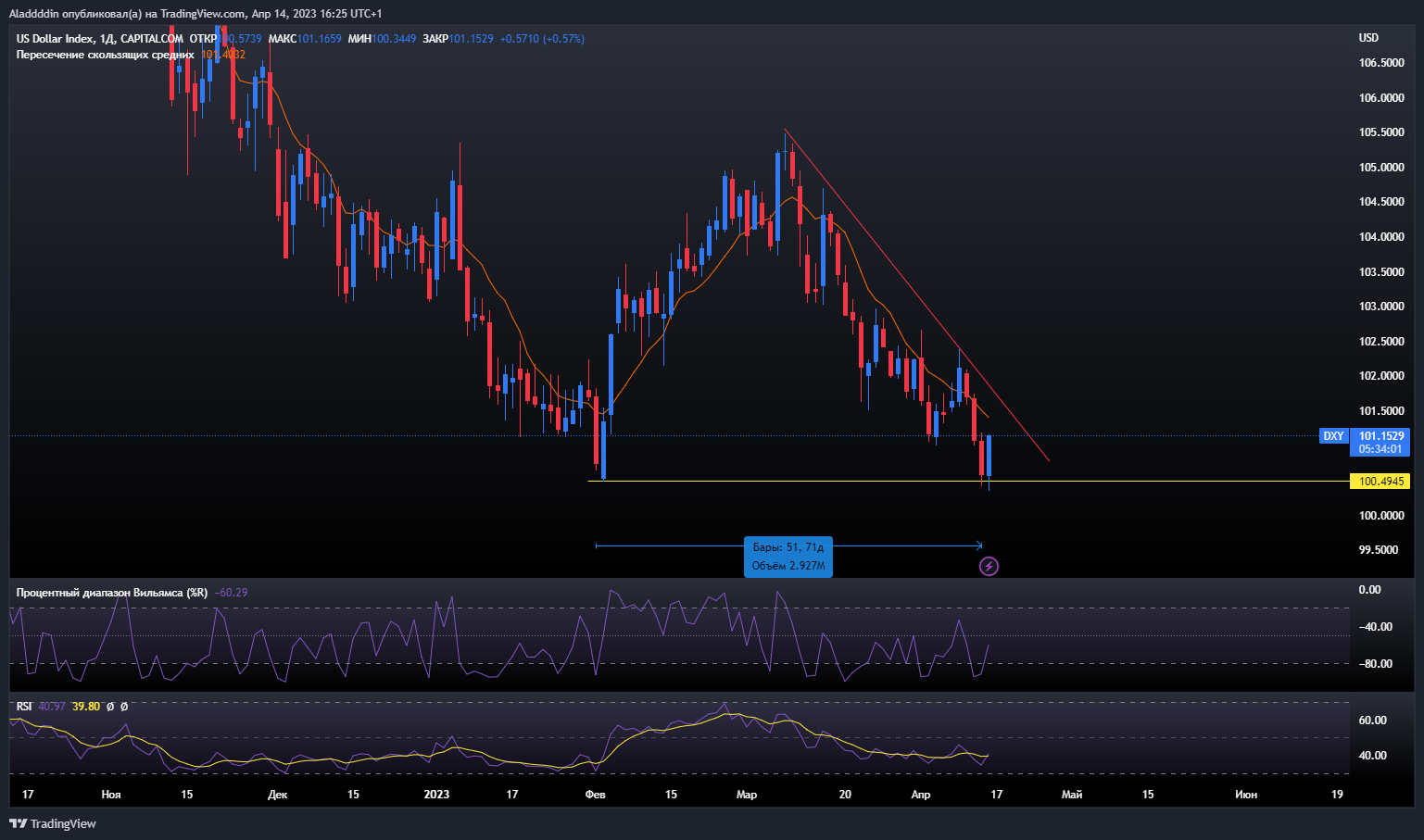Click the 106.5000 price axis label

(x=1381, y=63)
